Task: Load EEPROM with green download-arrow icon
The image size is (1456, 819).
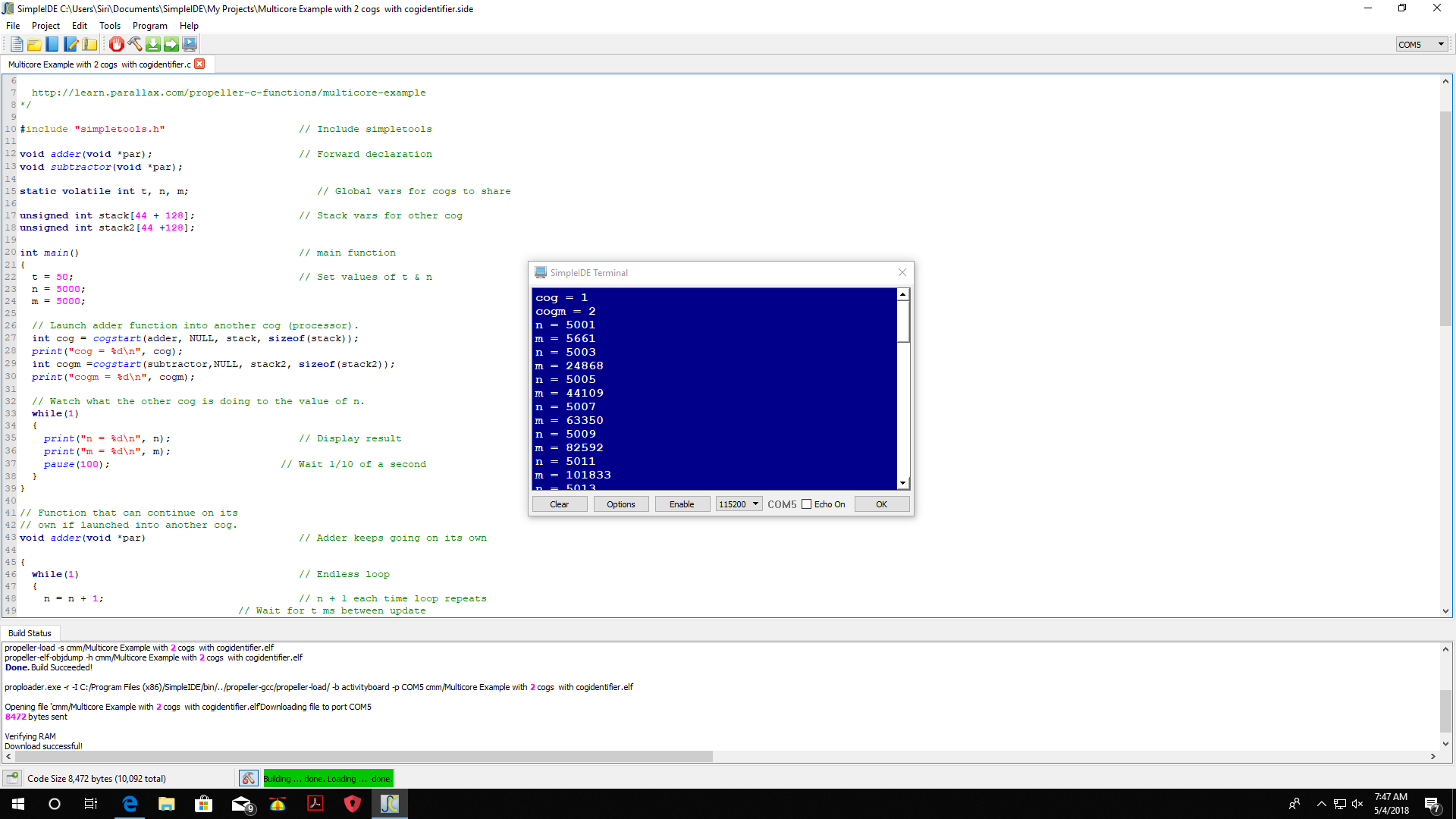Action: (152, 45)
